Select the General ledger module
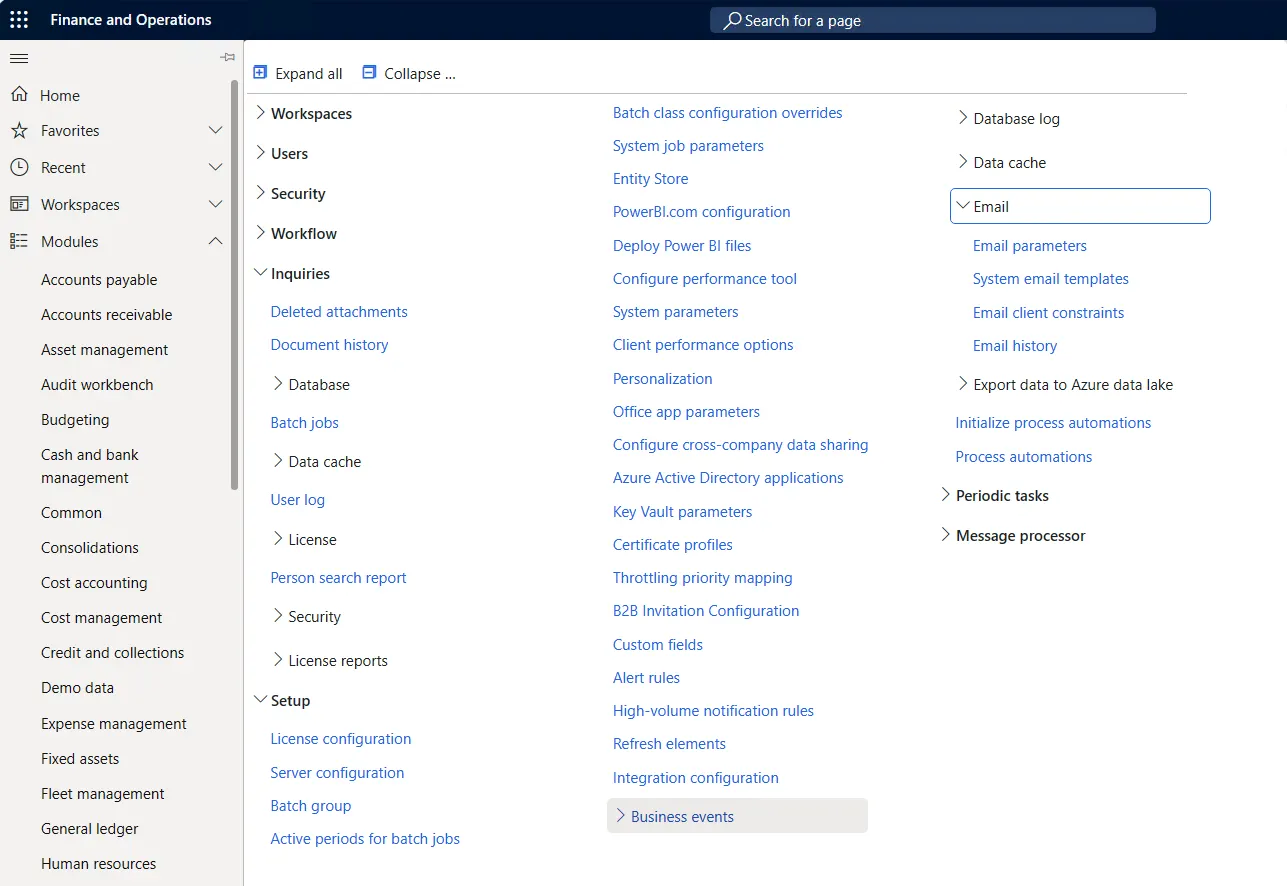The image size is (1287, 886). (x=91, y=828)
